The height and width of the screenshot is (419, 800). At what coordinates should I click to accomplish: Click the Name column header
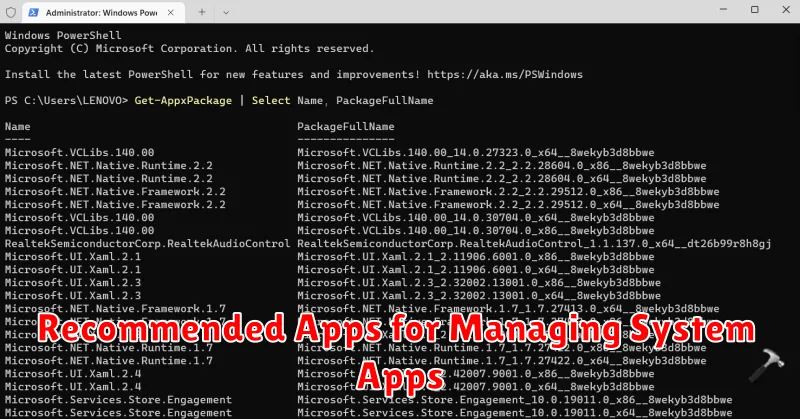pyautogui.click(x=18, y=127)
